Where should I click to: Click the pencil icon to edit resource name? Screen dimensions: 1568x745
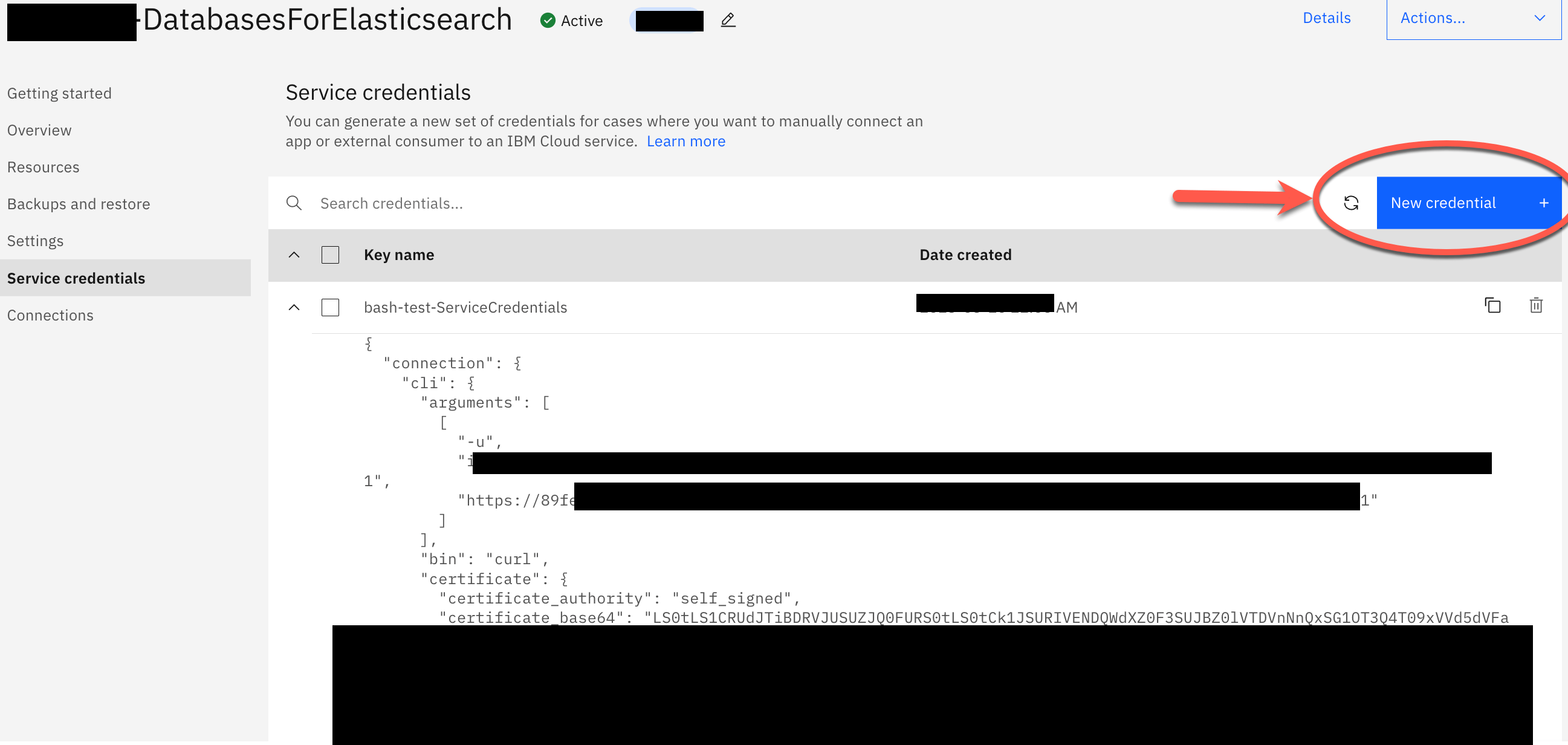[x=728, y=20]
